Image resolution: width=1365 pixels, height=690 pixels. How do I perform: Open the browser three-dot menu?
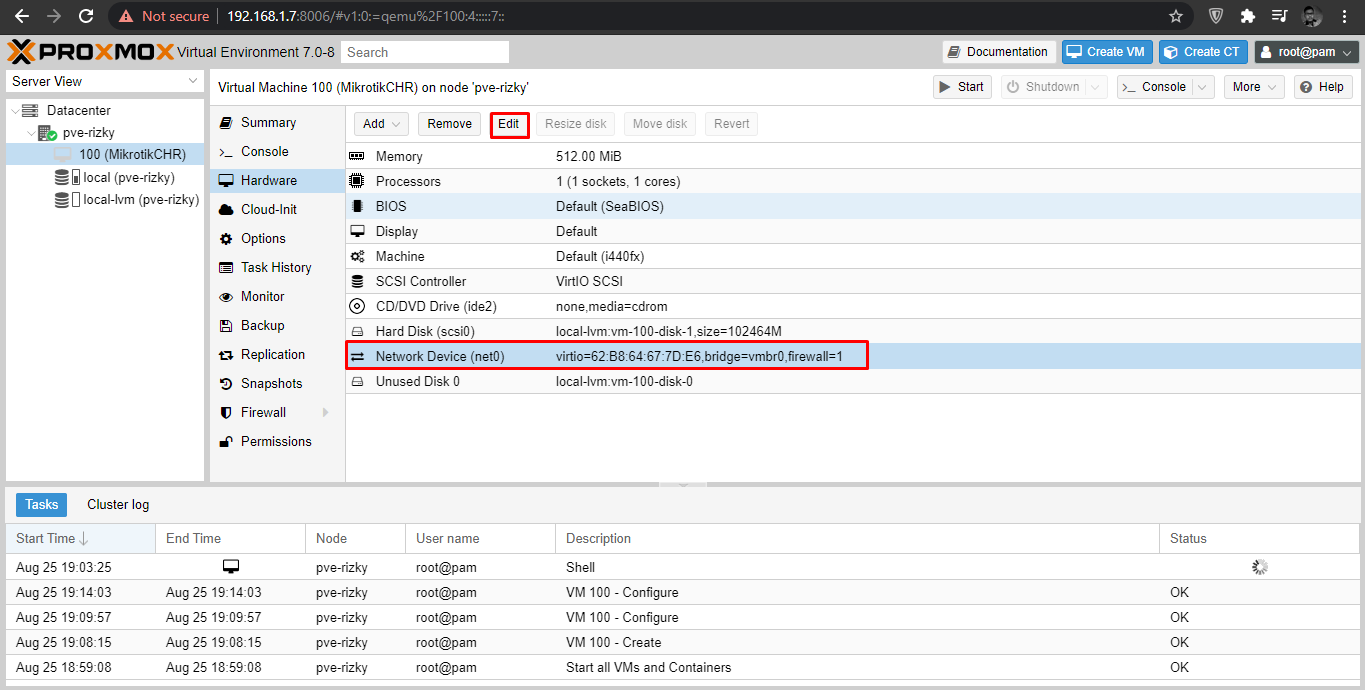click(x=1345, y=16)
